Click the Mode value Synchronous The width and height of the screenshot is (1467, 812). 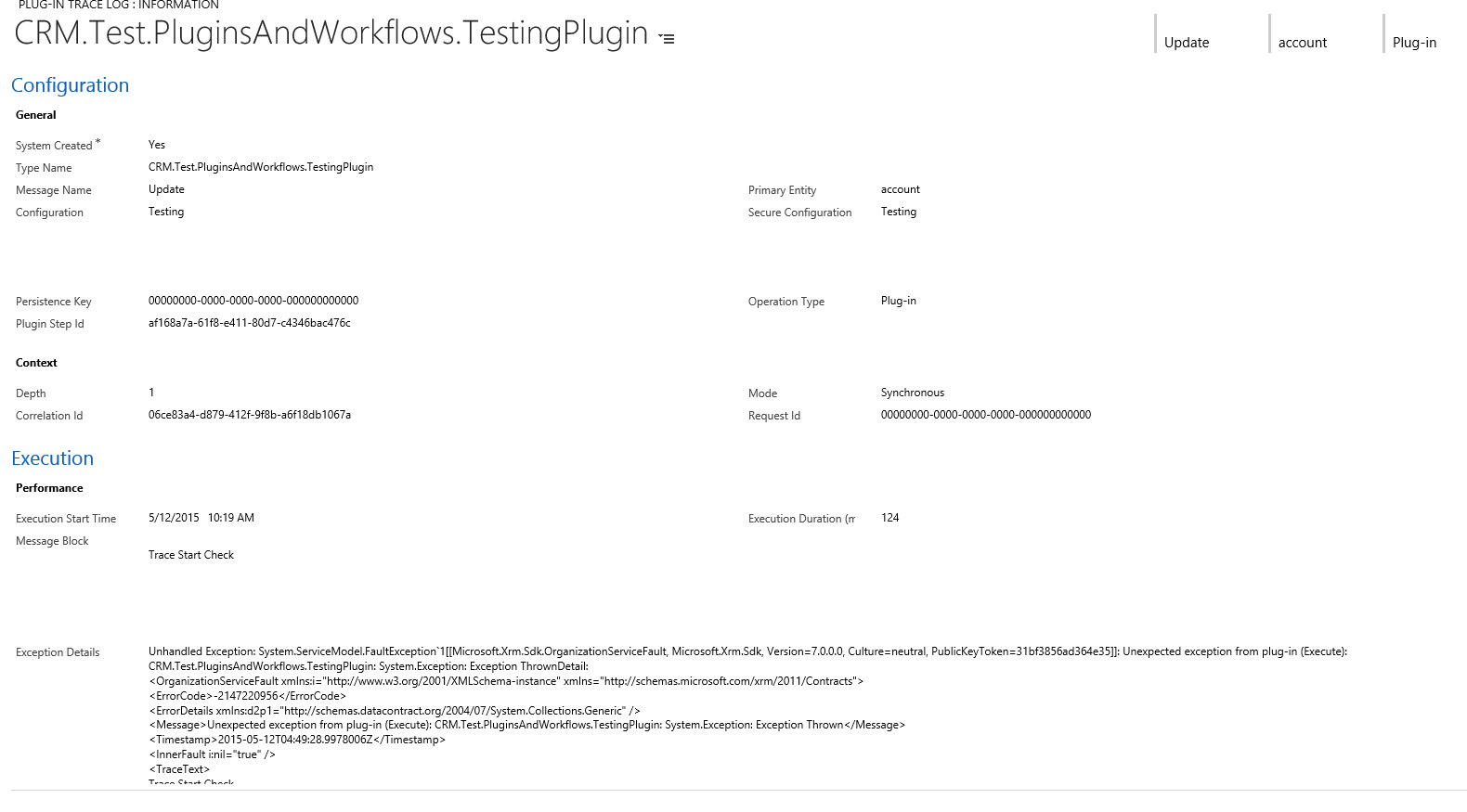point(913,393)
